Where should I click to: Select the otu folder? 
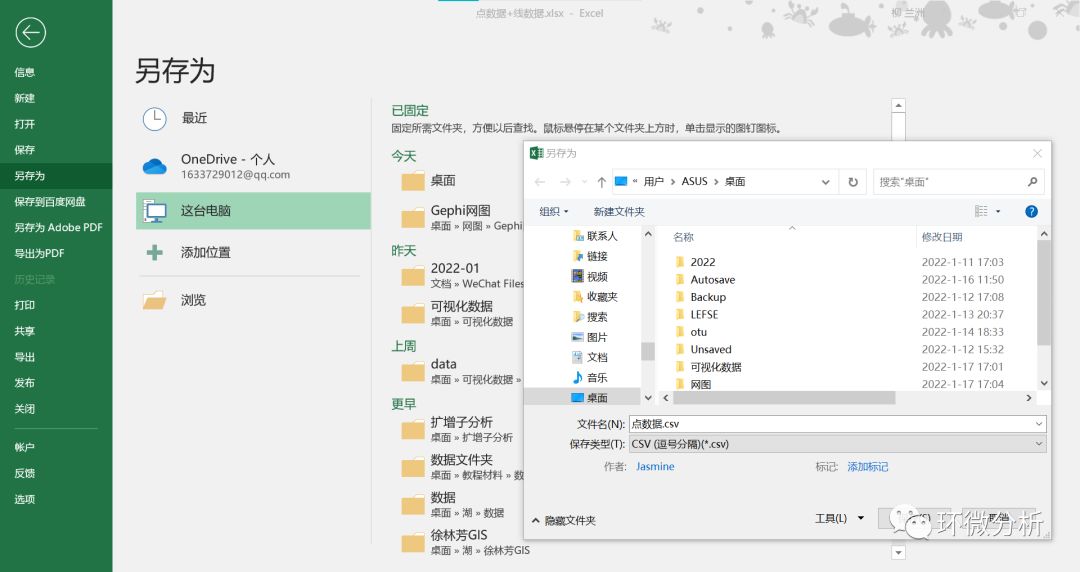click(698, 332)
